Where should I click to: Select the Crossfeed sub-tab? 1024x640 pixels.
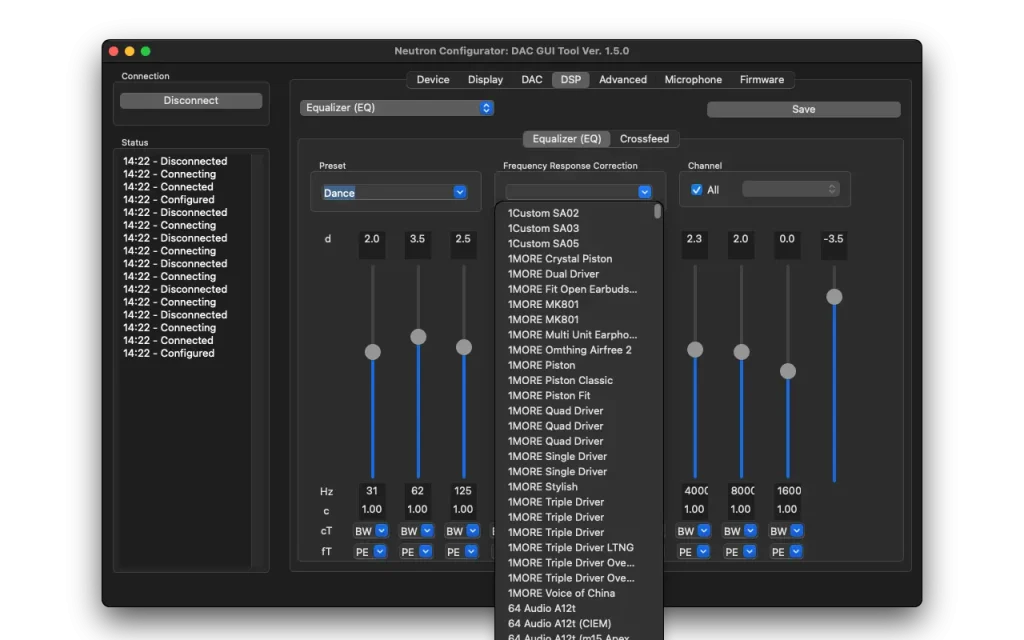pos(644,139)
